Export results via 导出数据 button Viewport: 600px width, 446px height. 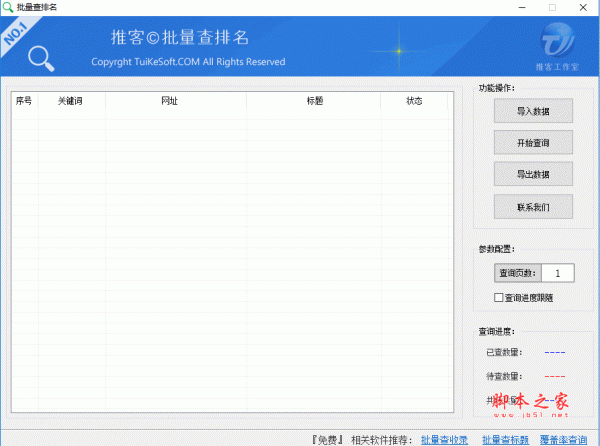pos(533,175)
